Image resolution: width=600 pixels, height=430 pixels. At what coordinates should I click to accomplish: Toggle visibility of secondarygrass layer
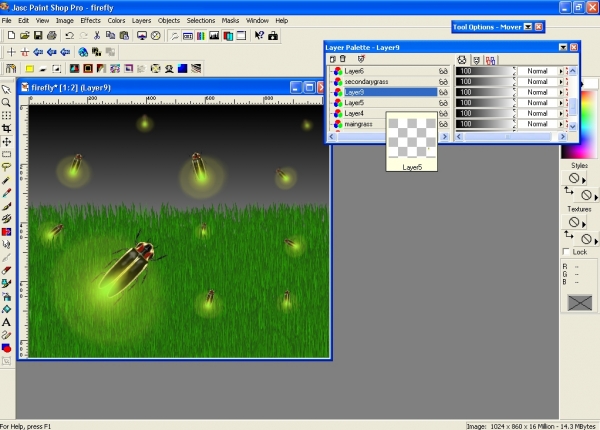[443, 82]
